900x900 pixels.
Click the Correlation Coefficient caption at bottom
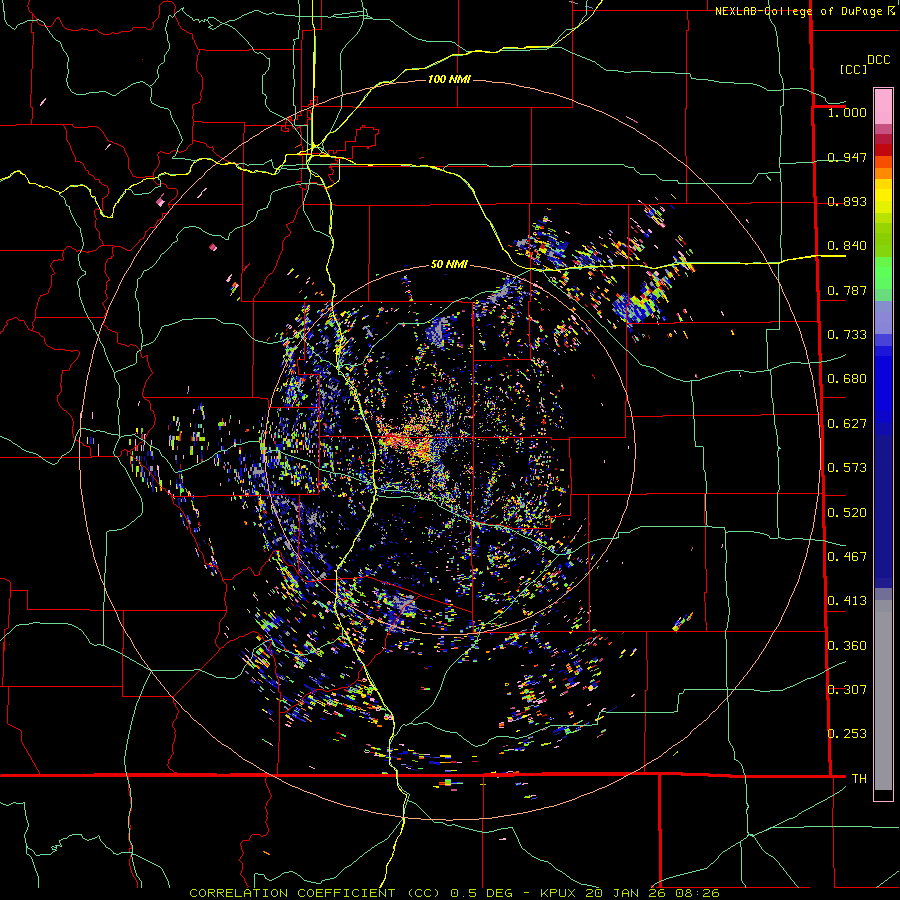pyautogui.click(x=454, y=893)
